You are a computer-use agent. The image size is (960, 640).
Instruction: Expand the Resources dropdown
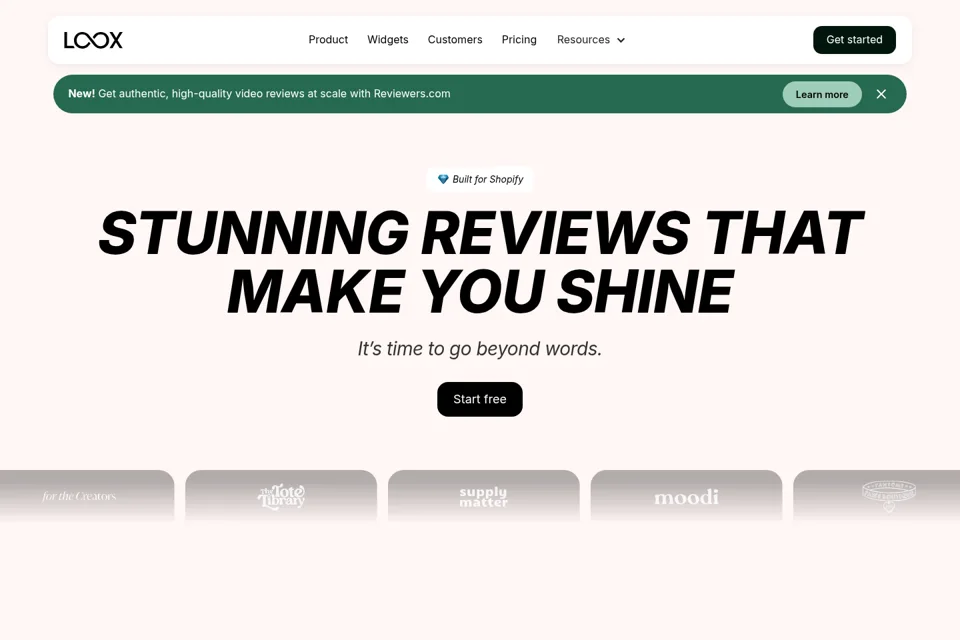pyautogui.click(x=591, y=40)
